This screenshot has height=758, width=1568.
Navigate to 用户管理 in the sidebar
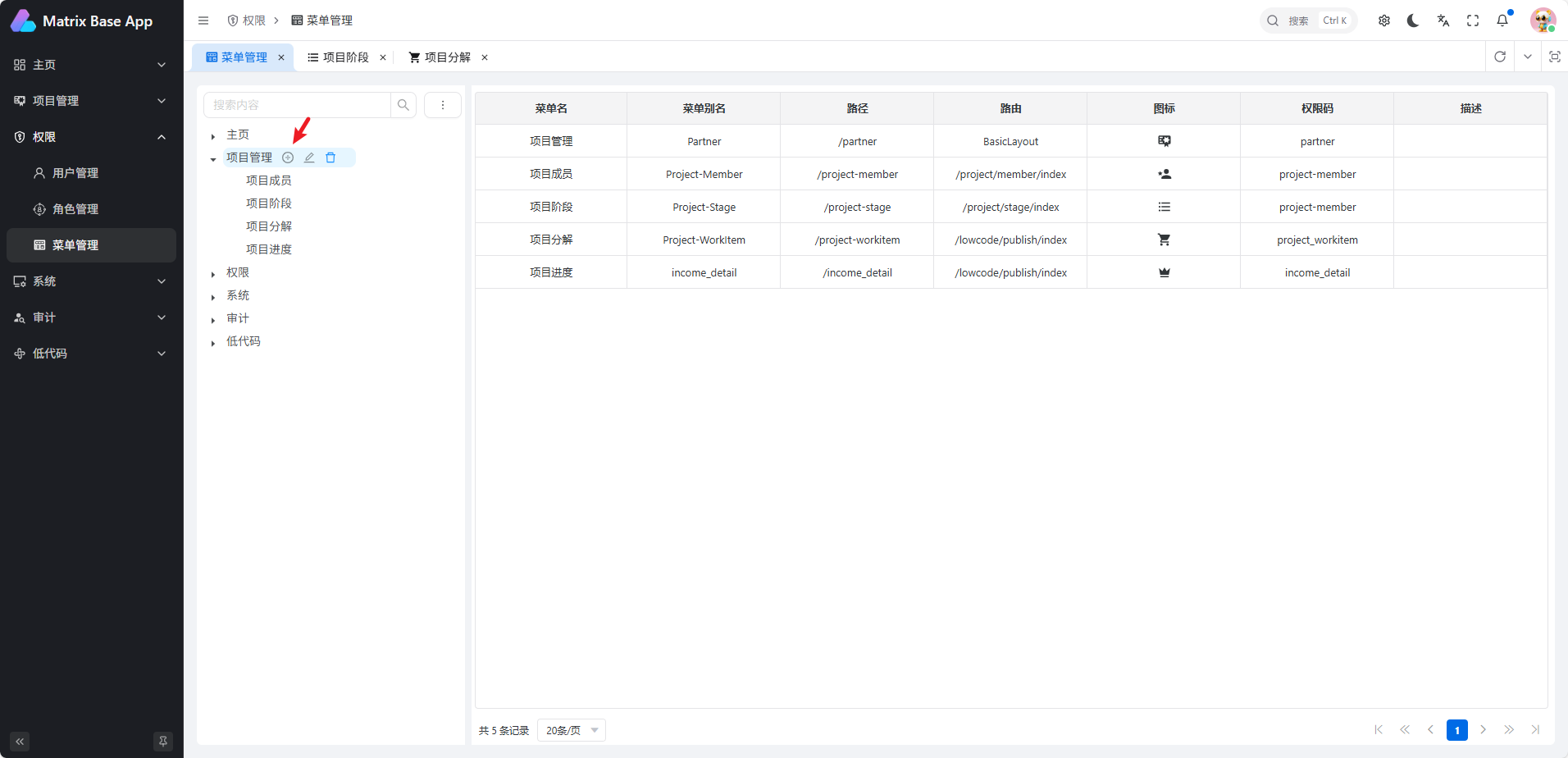point(76,172)
